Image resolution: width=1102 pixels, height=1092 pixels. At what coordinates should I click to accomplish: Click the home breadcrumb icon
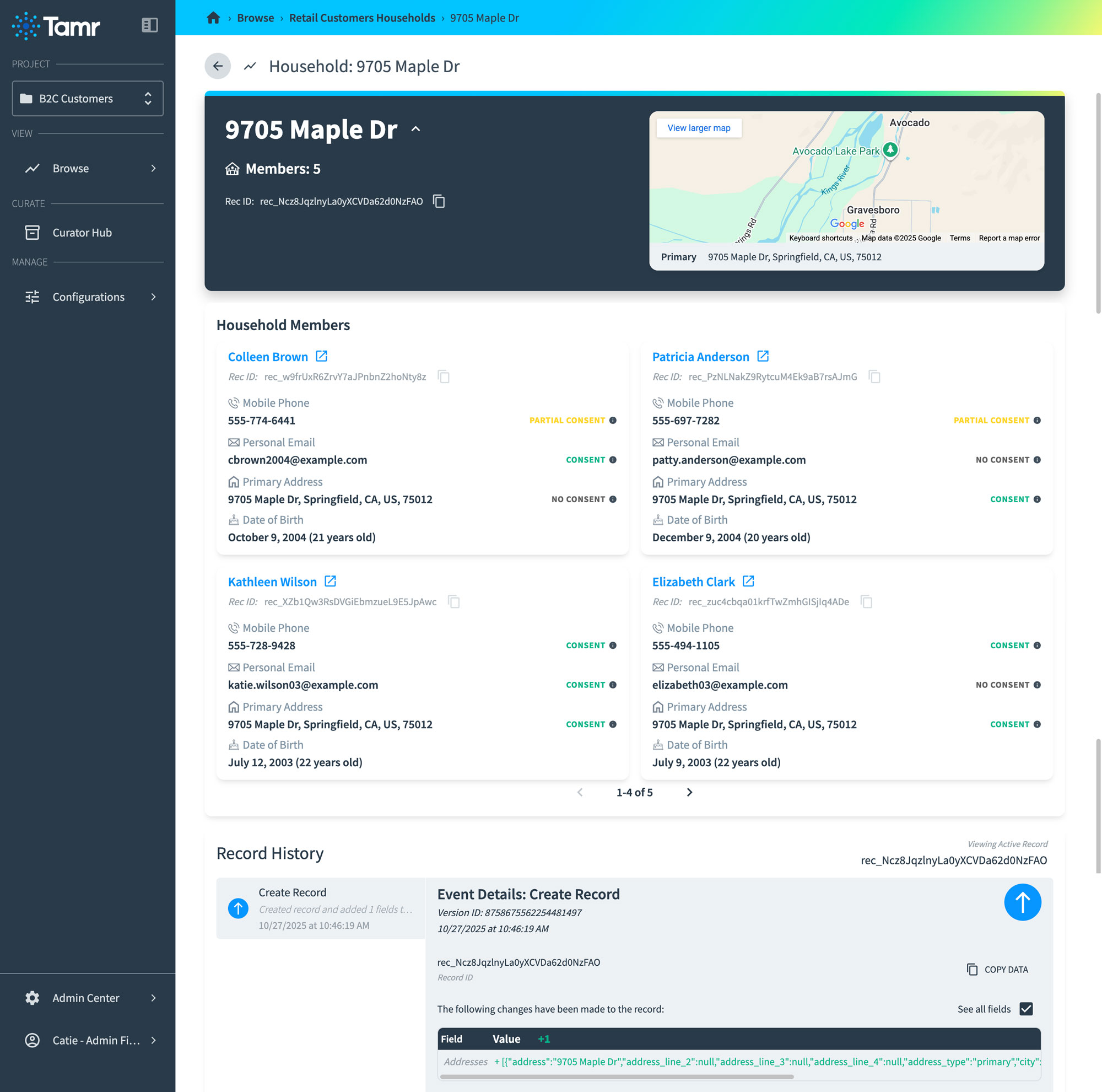coord(213,18)
